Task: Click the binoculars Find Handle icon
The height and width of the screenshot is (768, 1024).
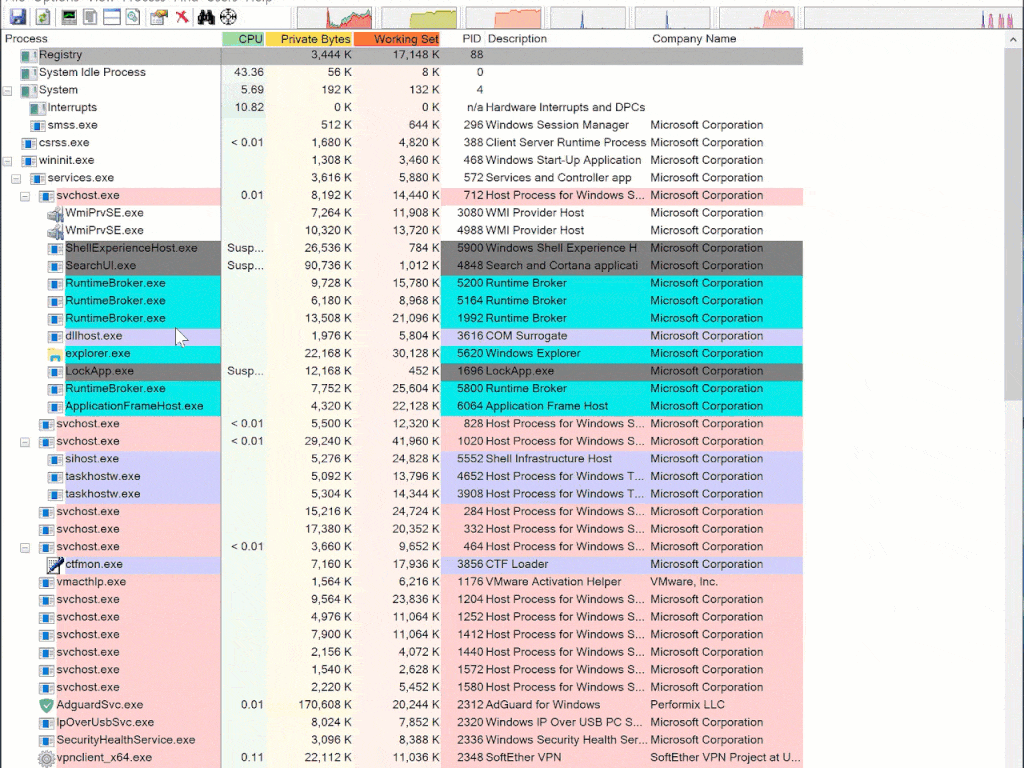Action: 206,16
